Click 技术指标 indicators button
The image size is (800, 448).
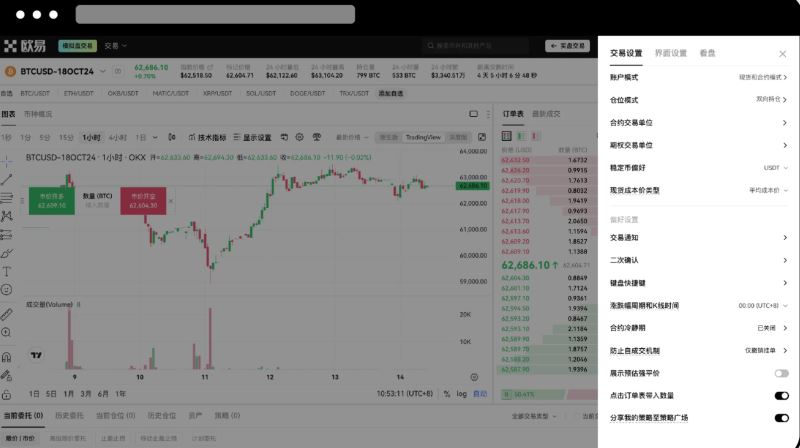click(x=207, y=137)
